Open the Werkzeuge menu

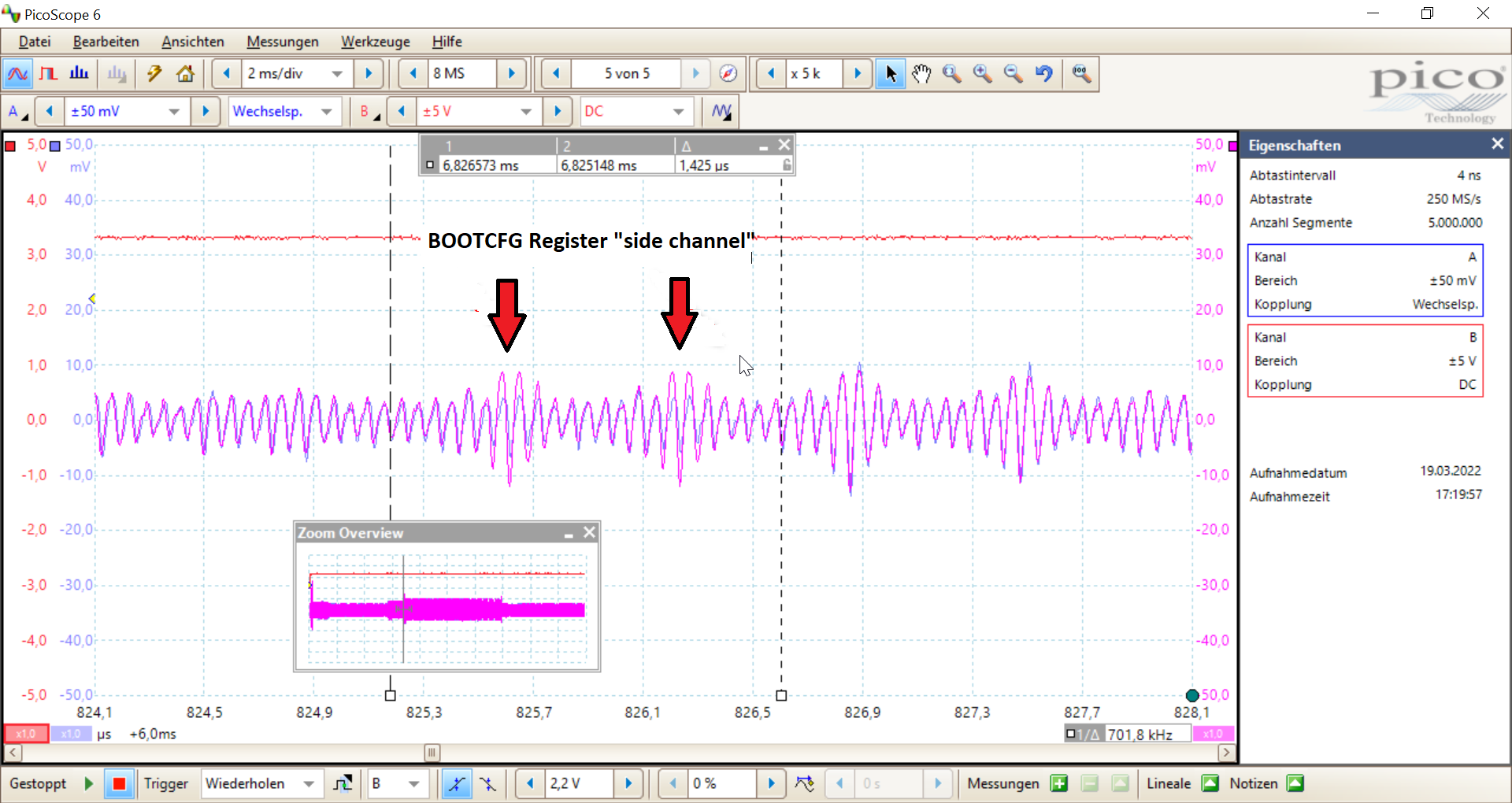(x=375, y=42)
